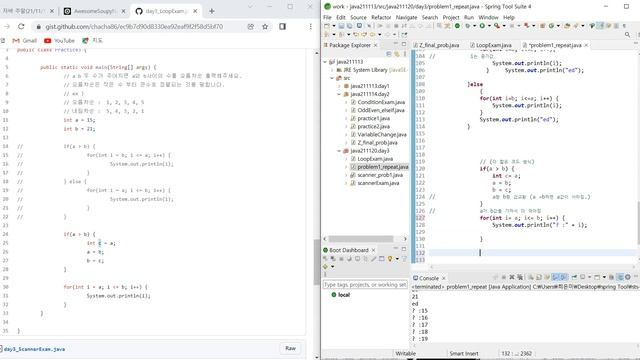Open the Source menu
Screen dimensions: 640x360
point(358,18)
